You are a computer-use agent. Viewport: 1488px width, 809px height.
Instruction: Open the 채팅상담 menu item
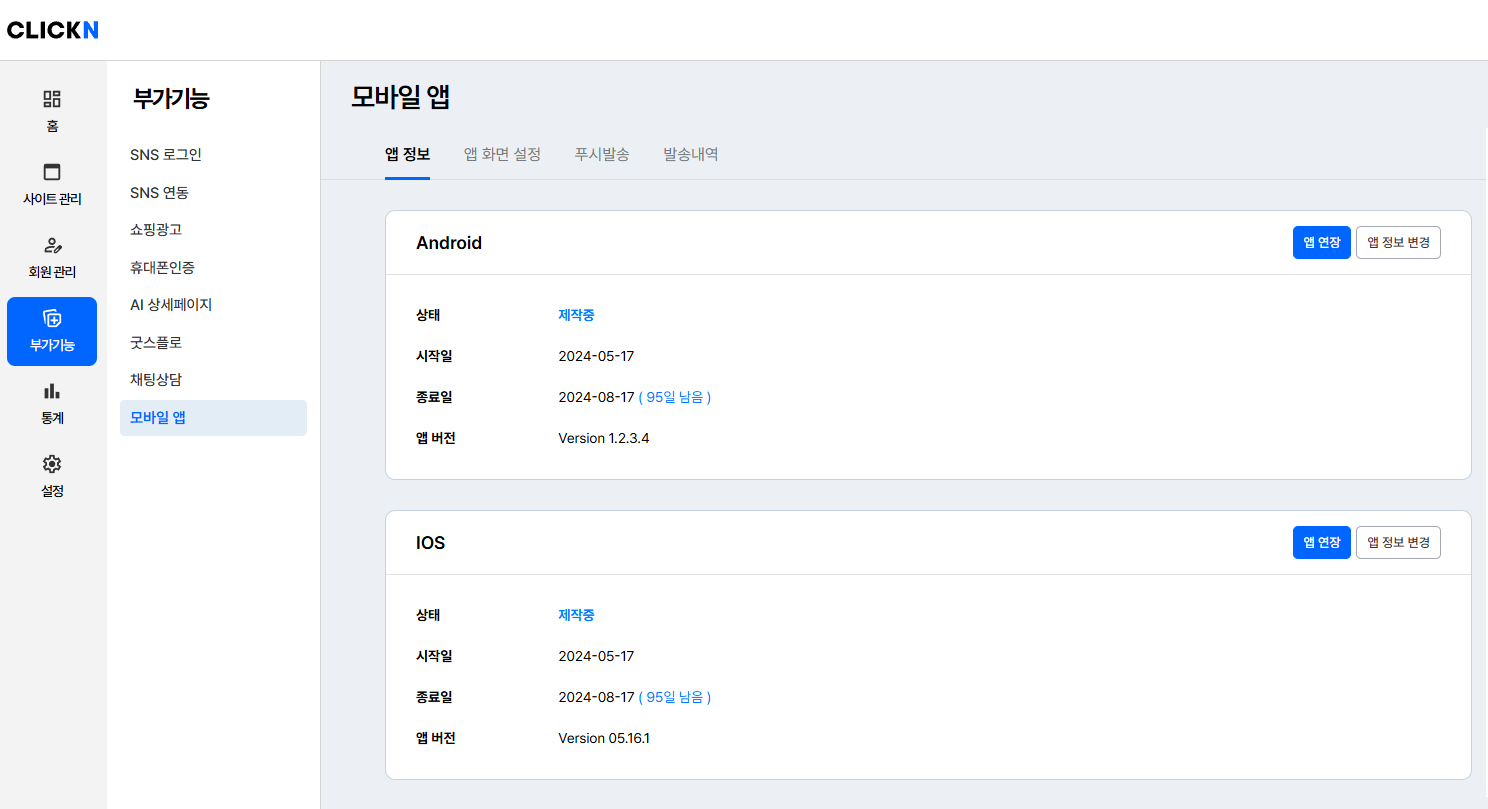(156, 379)
